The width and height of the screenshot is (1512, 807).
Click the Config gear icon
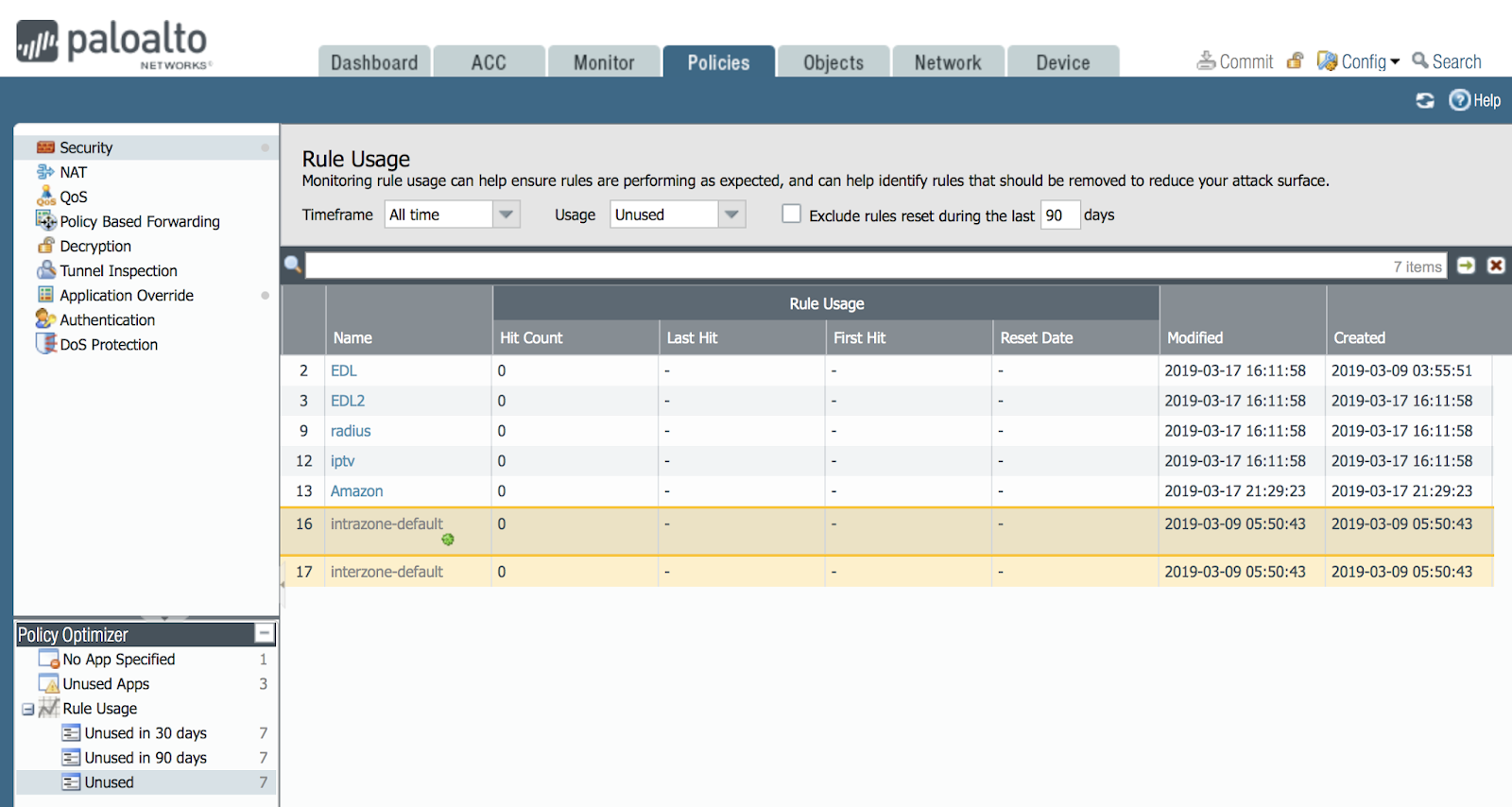(x=1327, y=61)
